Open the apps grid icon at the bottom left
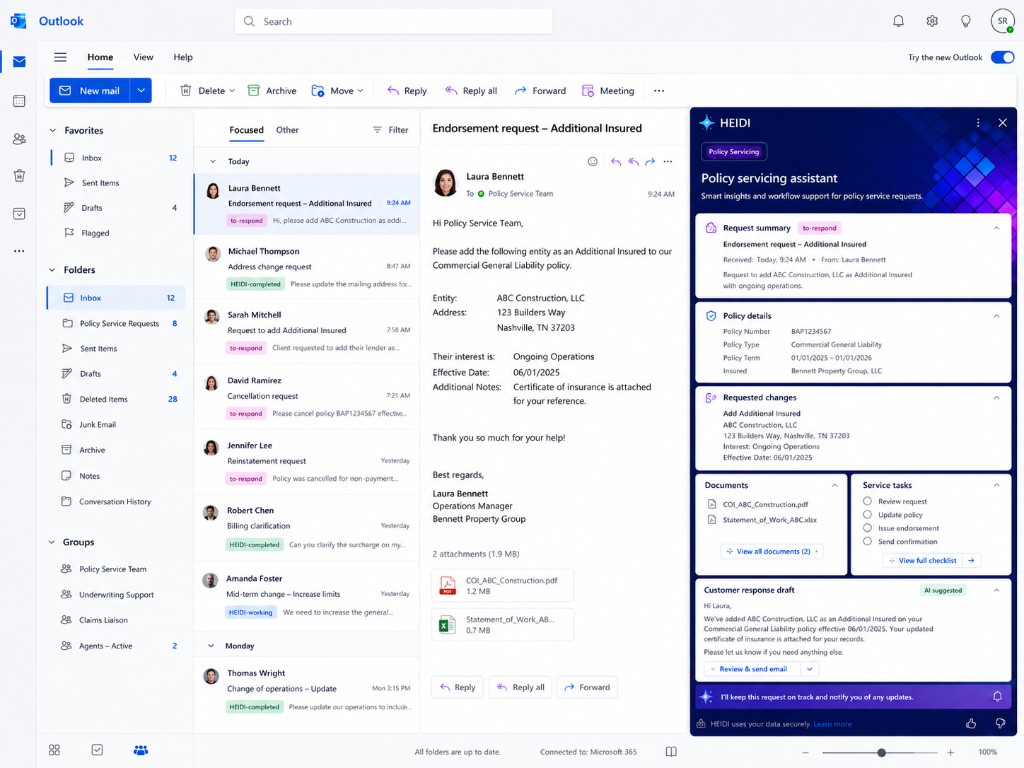The image size is (1024, 768). [54, 750]
